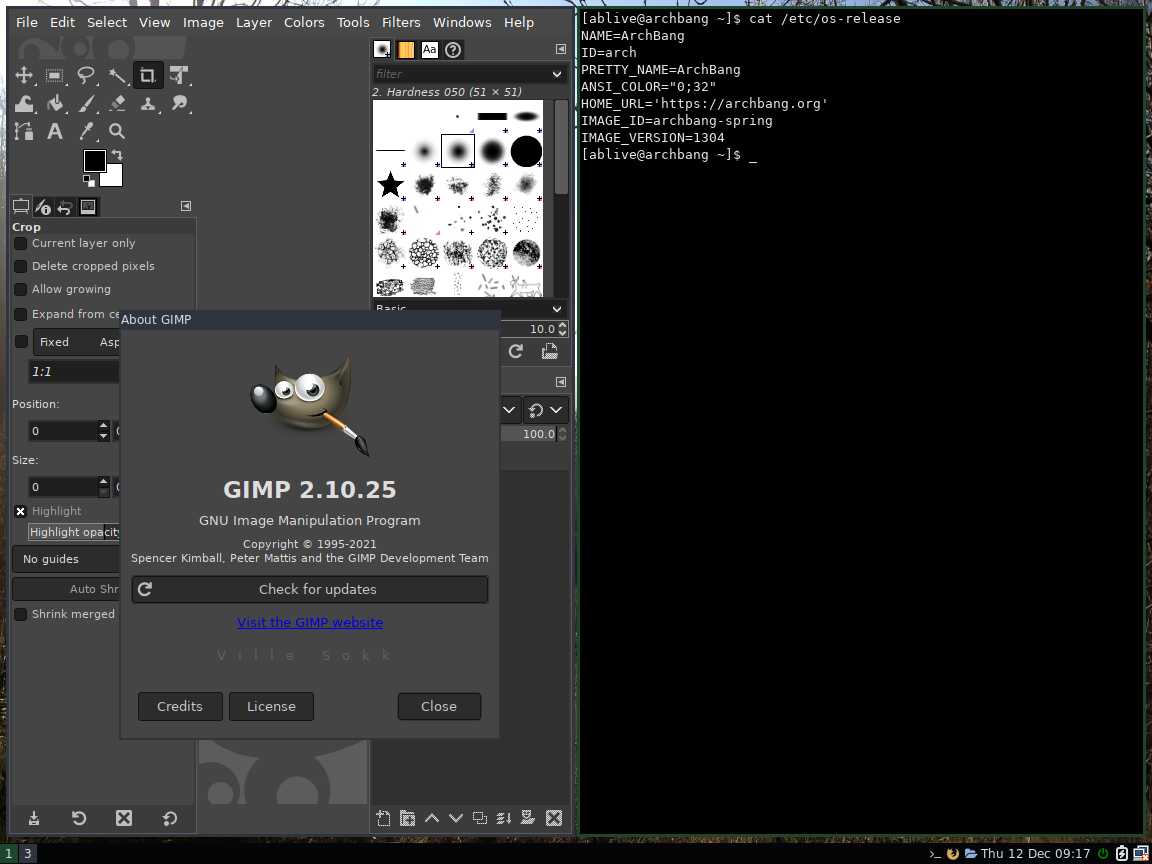
Task: Toggle Current layer only checkbox
Action: point(21,243)
